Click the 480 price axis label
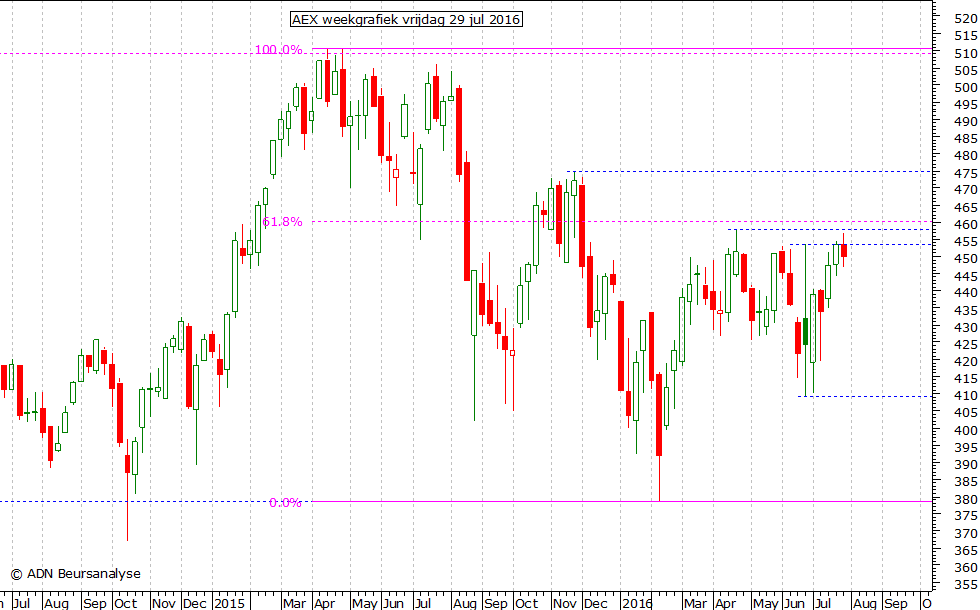980x610 pixels. pyautogui.click(x=966, y=156)
